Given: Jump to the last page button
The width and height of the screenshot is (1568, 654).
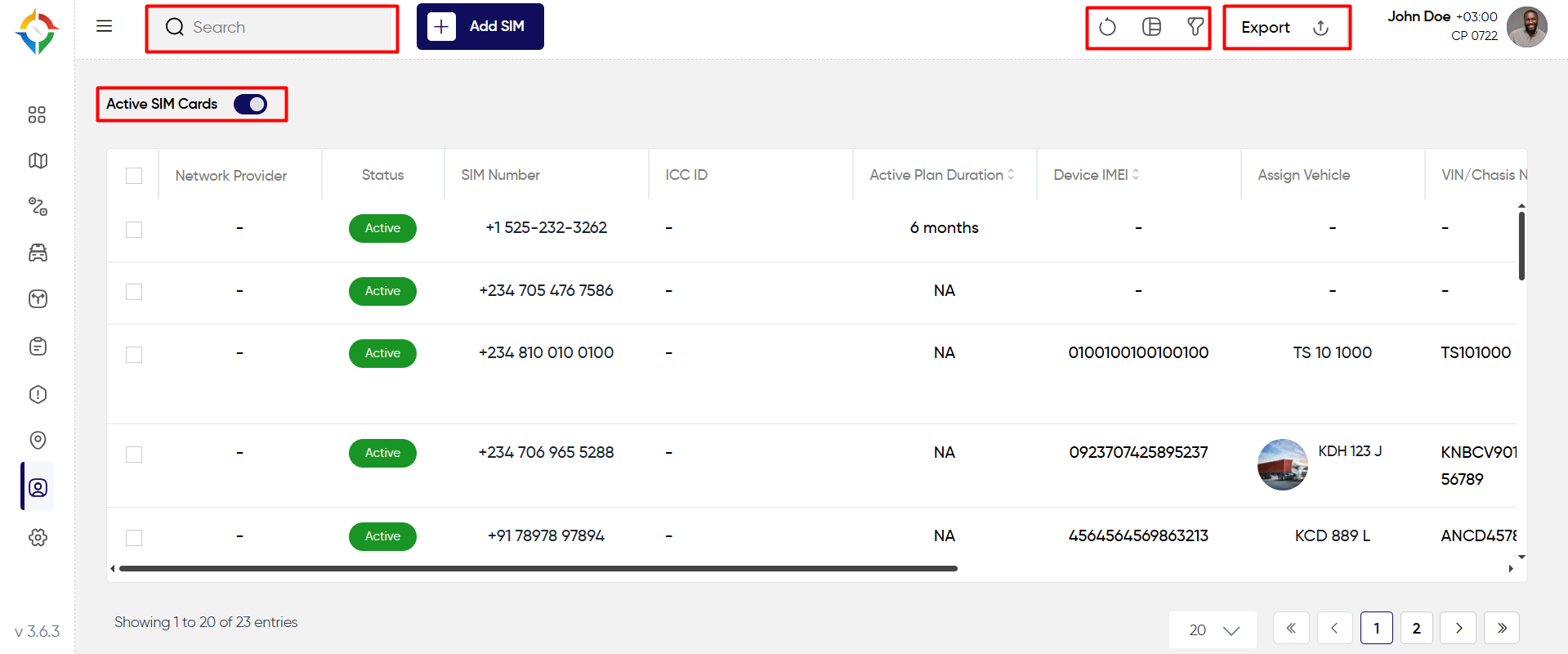Looking at the screenshot, I should pyautogui.click(x=1502, y=628).
